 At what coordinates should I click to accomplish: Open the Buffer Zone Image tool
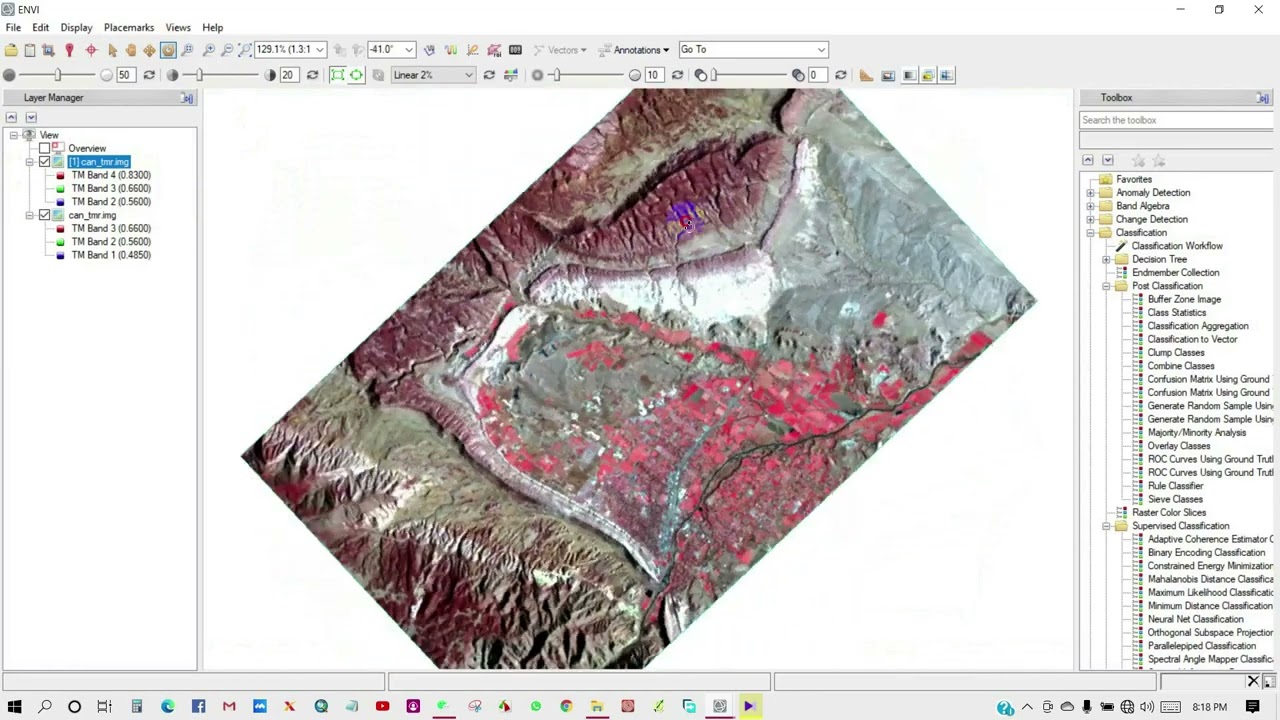click(x=1184, y=299)
